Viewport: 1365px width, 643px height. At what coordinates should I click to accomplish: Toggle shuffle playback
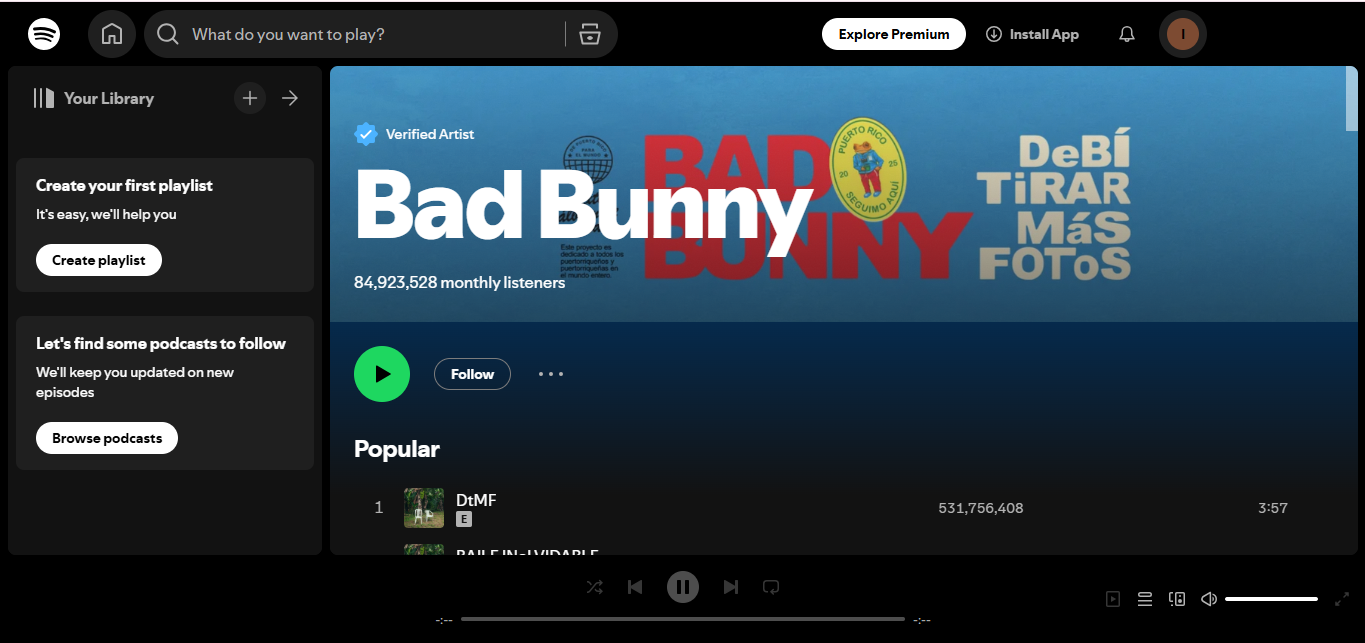pyautogui.click(x=594, y=587)
